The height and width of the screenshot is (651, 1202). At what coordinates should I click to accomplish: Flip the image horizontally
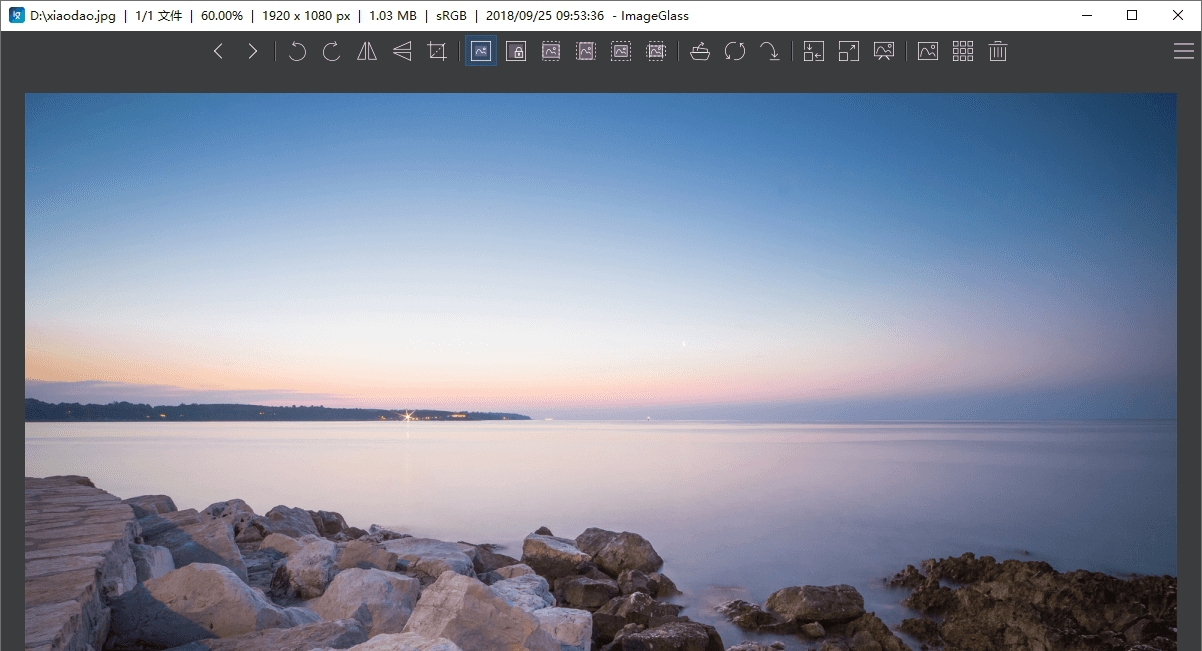click(366, 51)
